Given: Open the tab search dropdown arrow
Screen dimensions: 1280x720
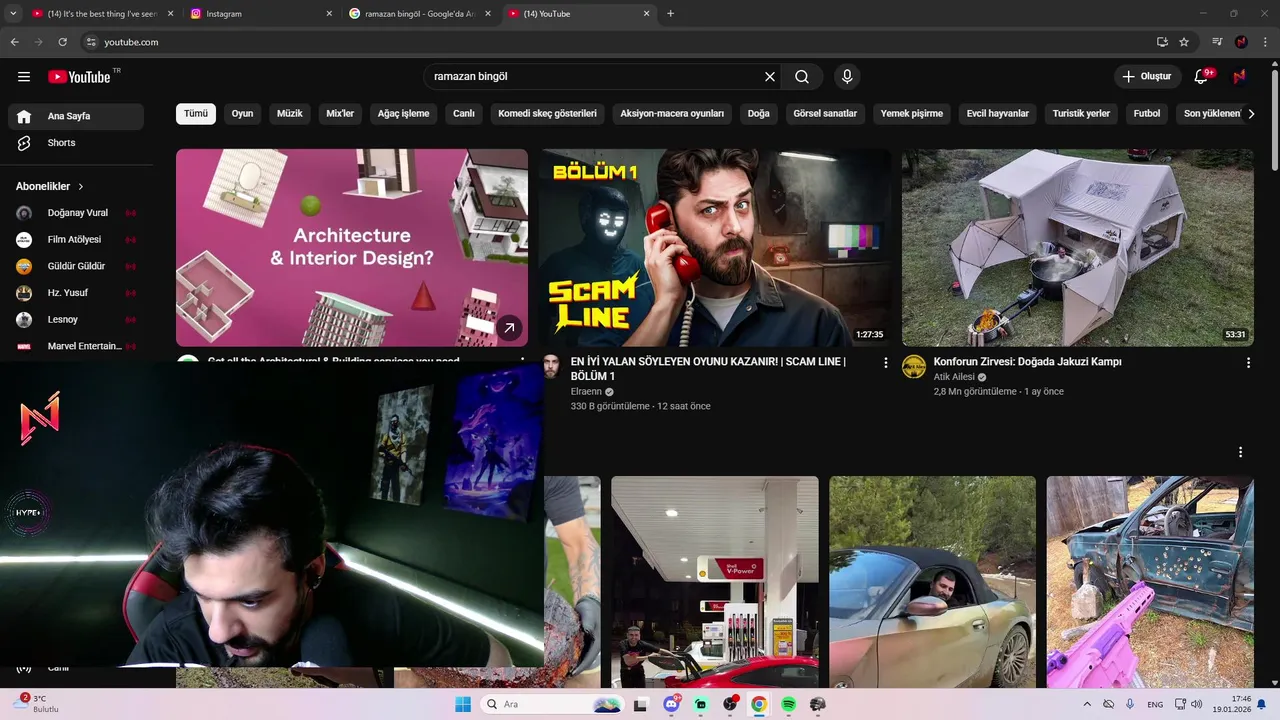Looking at the screenshot, I should (x=13, y=14).
